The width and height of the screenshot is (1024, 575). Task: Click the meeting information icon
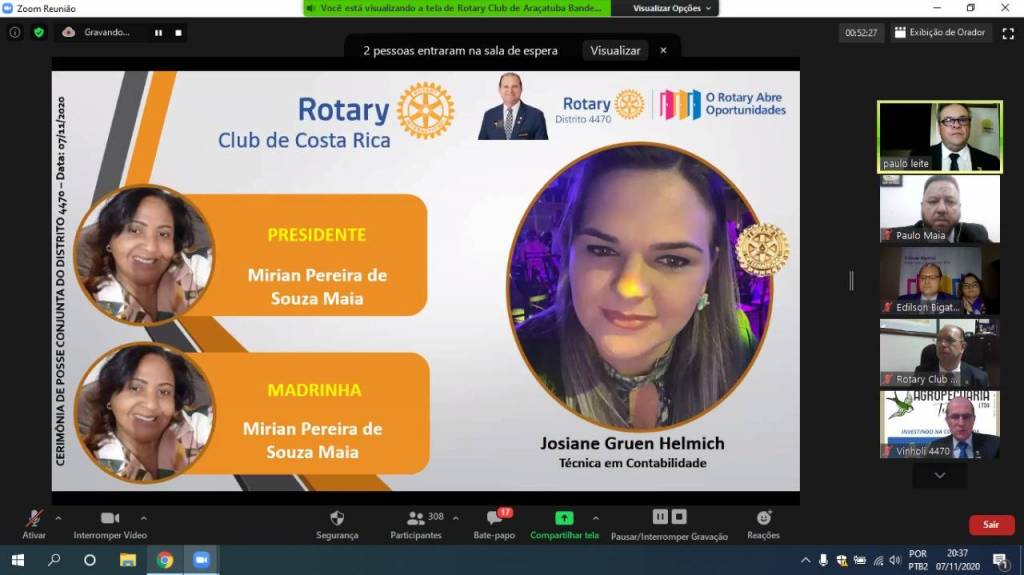15,32
